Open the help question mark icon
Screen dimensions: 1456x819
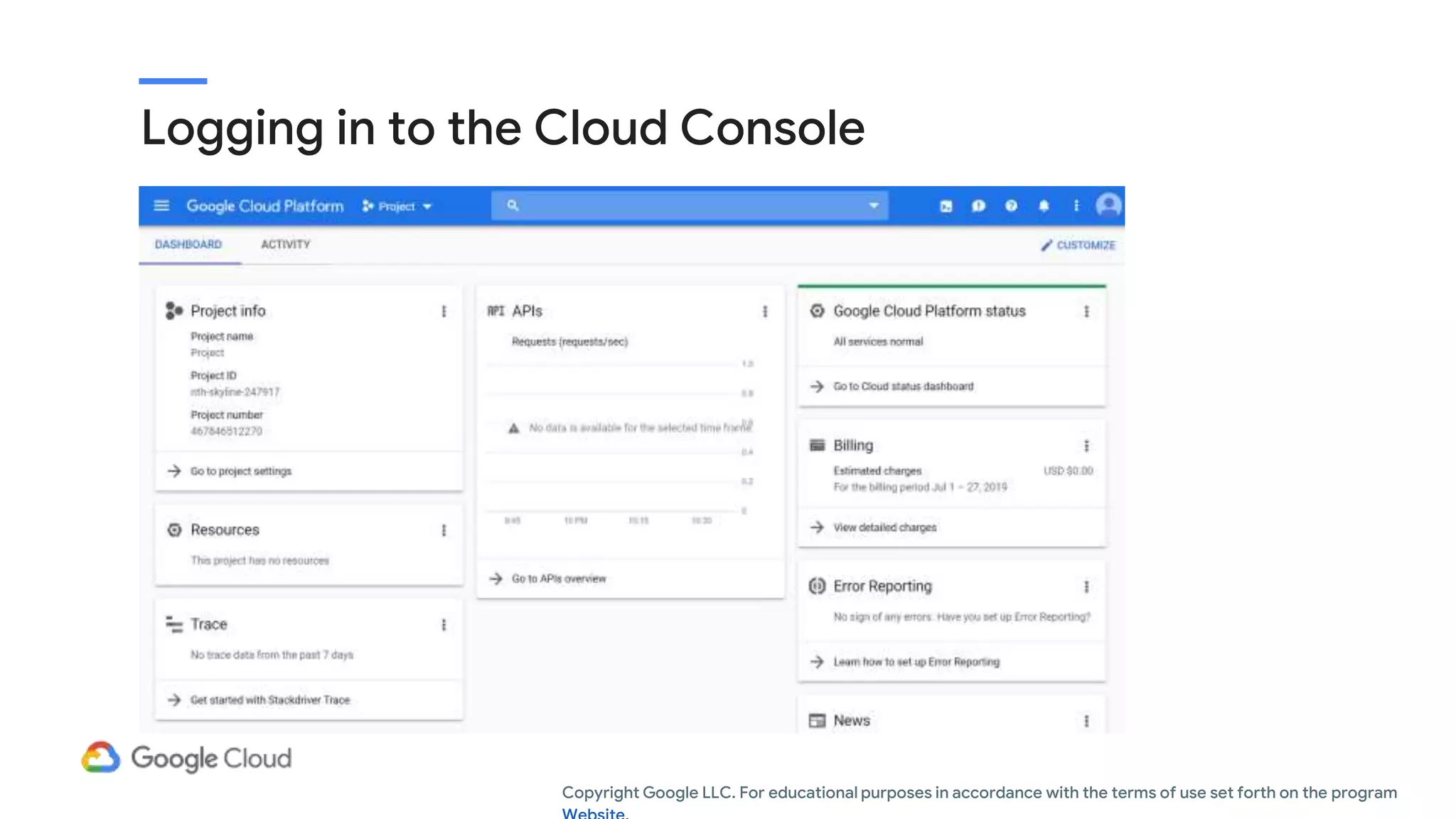(x=1011, y=205)
